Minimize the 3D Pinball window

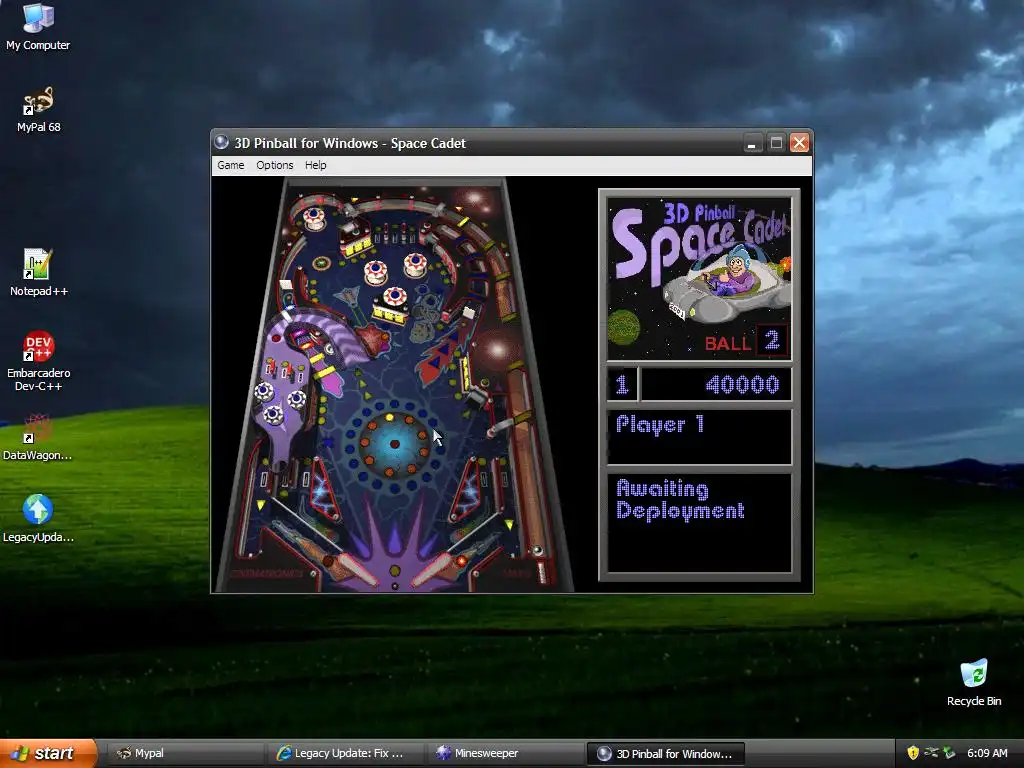click(752, 143)
